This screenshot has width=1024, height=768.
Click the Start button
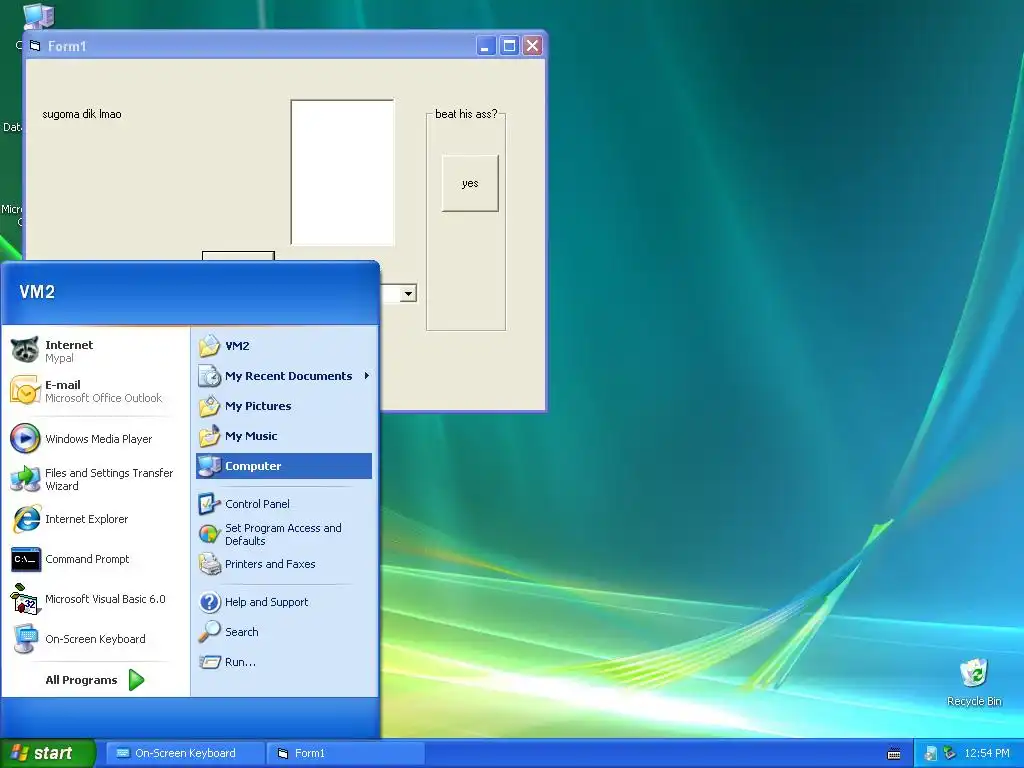point(47,753)
